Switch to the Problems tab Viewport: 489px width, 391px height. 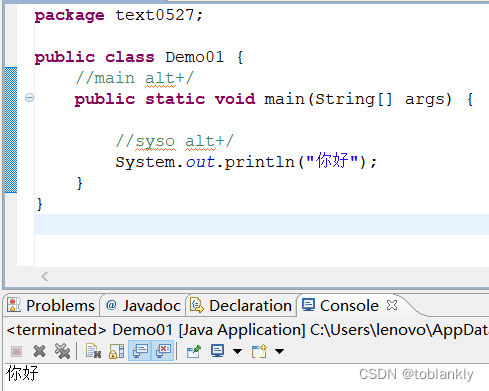[x=52, y=305]
